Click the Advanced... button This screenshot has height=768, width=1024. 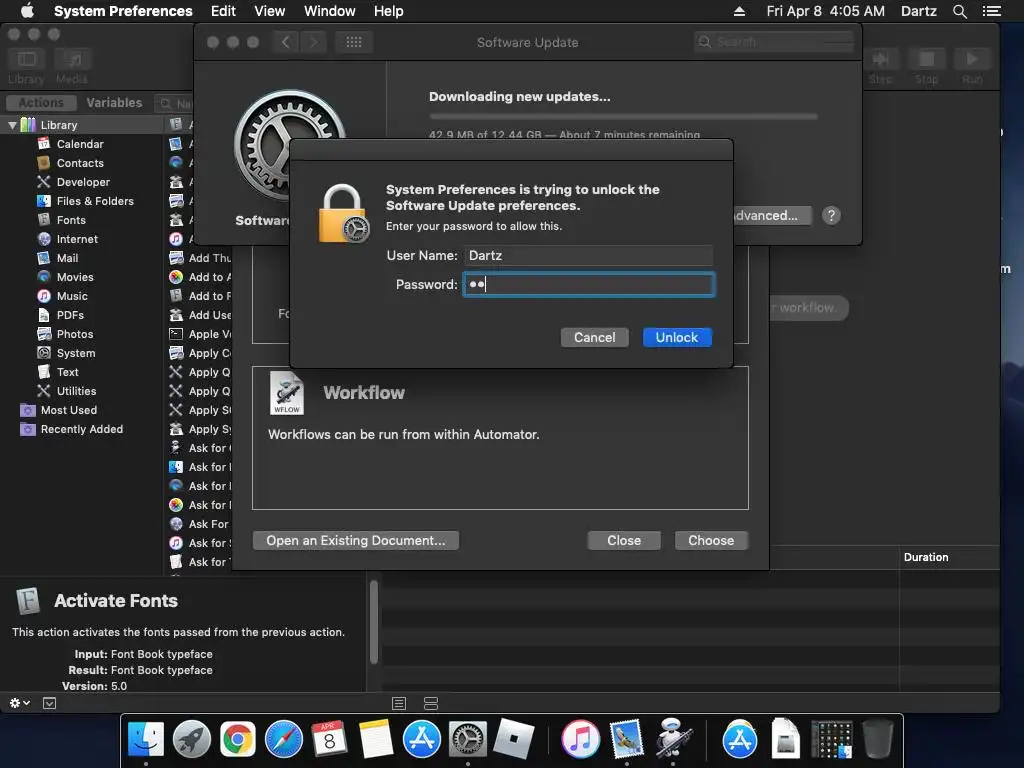coord(772,216)
